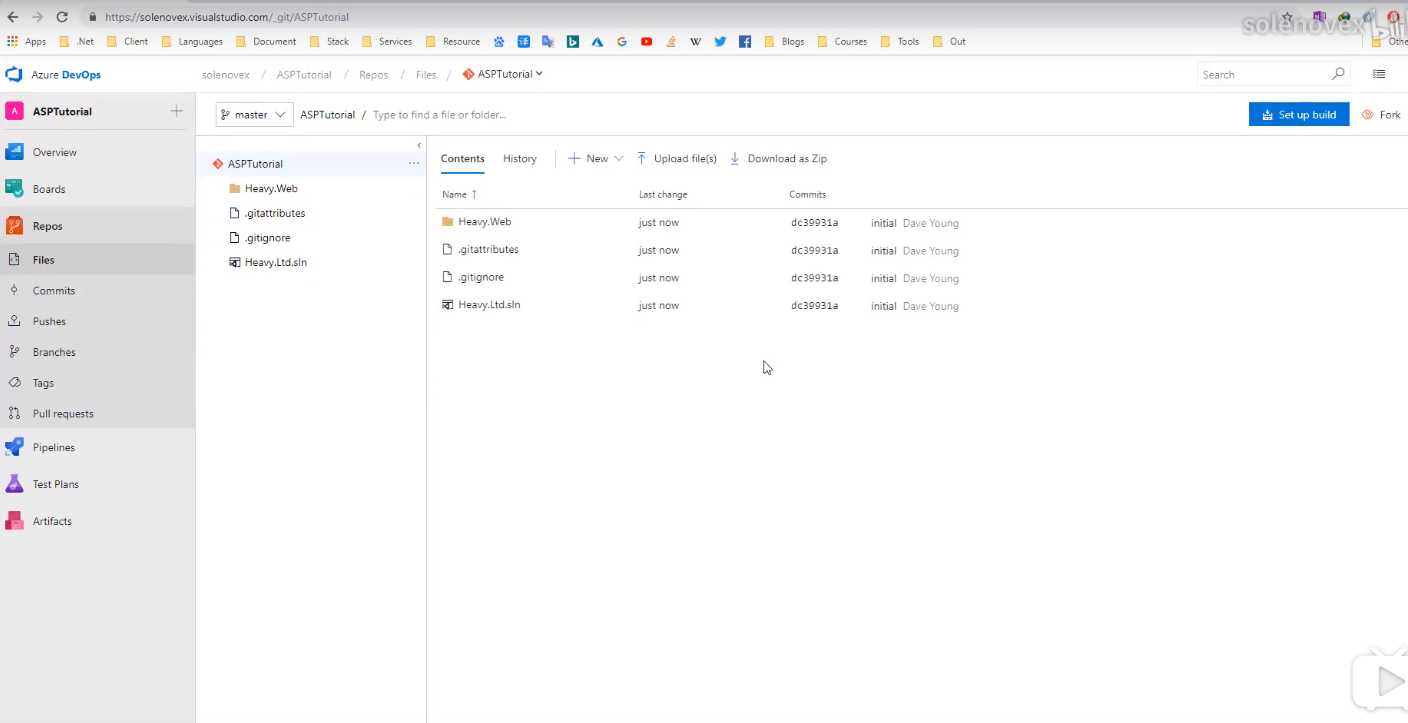Click Upload file(s)
The height and width of the screenshot is (723, 1408).
pos(677,158)
